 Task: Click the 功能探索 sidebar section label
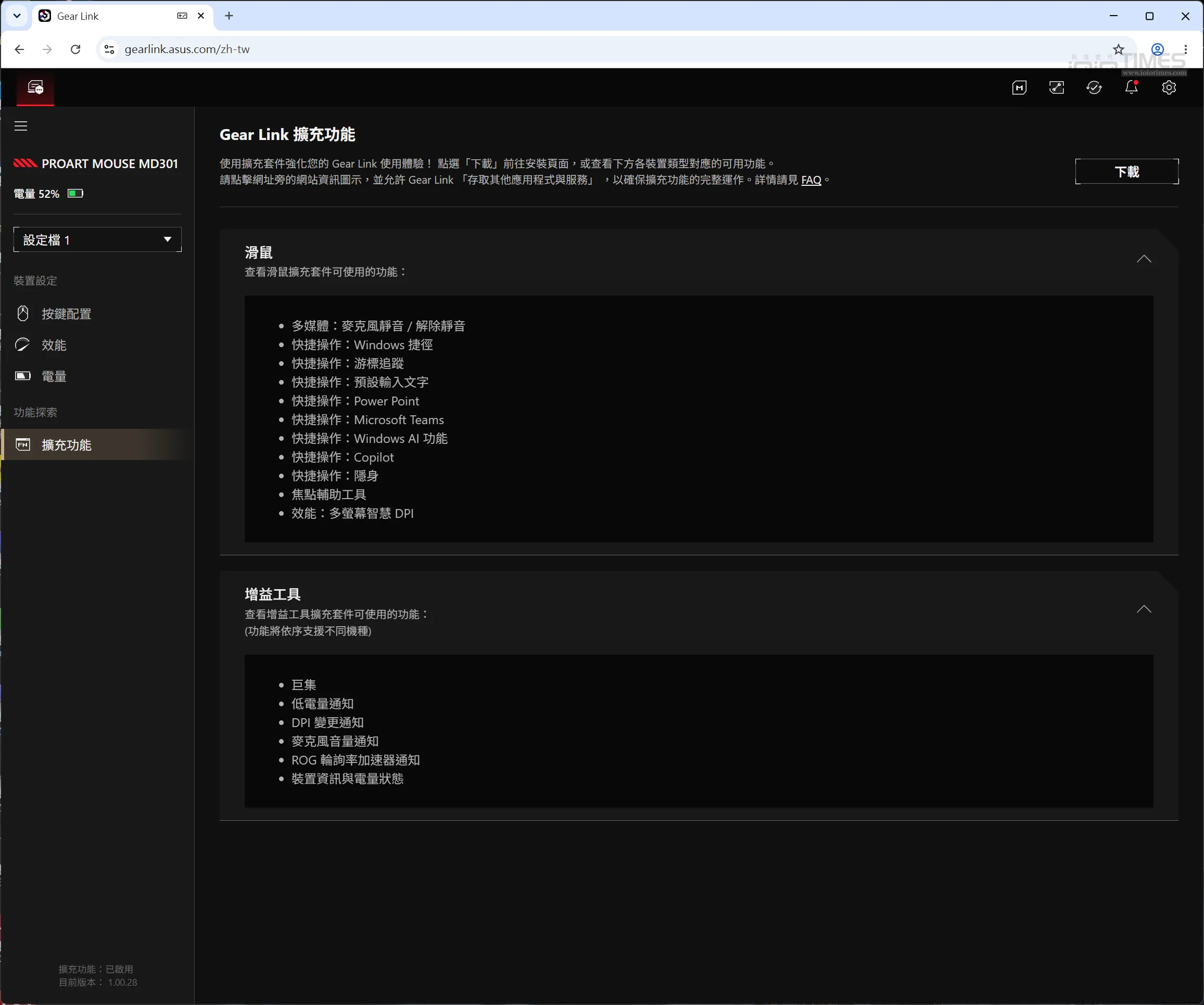35,413
